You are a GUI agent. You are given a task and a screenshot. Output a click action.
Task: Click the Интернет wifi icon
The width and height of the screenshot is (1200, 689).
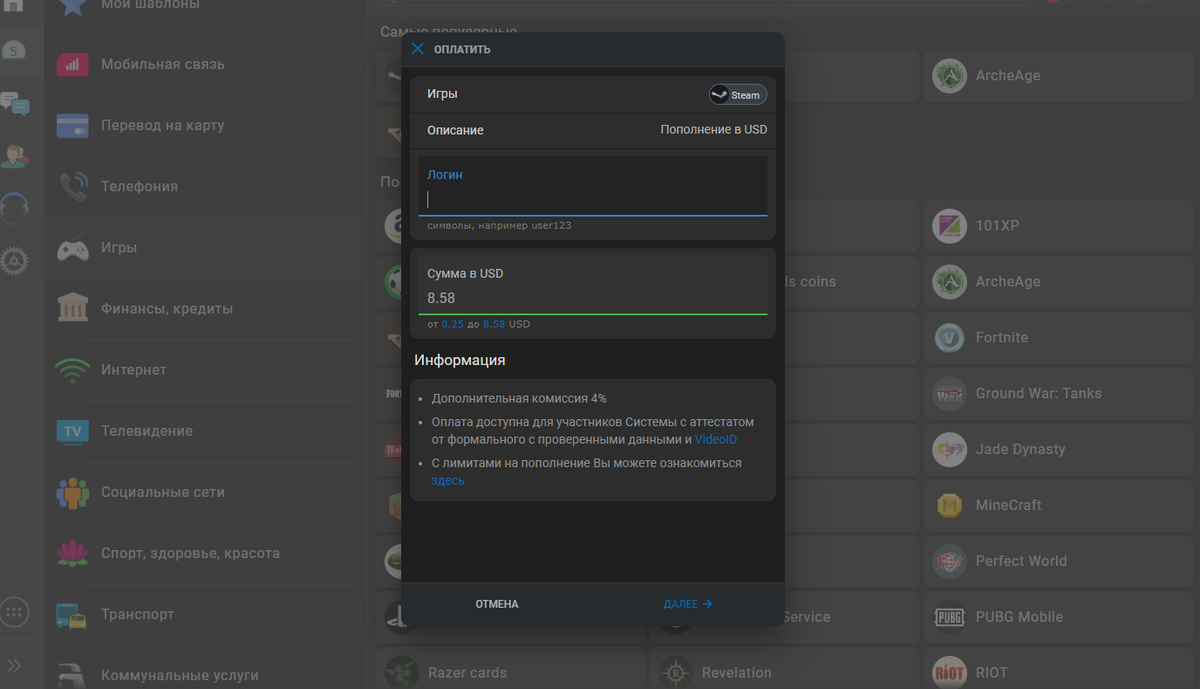73,370
